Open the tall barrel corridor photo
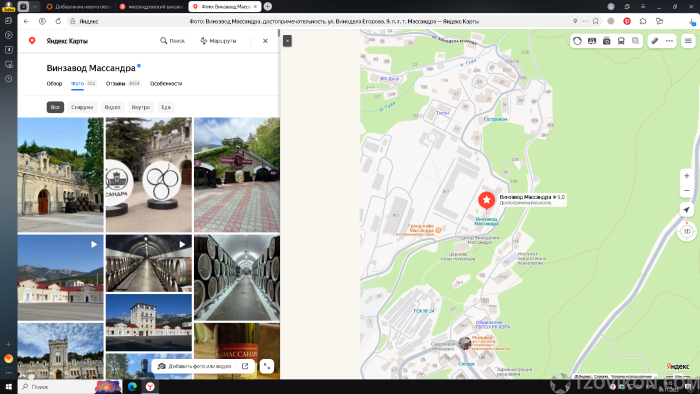Viewport: 700px width, 394px height. point(237,278)
